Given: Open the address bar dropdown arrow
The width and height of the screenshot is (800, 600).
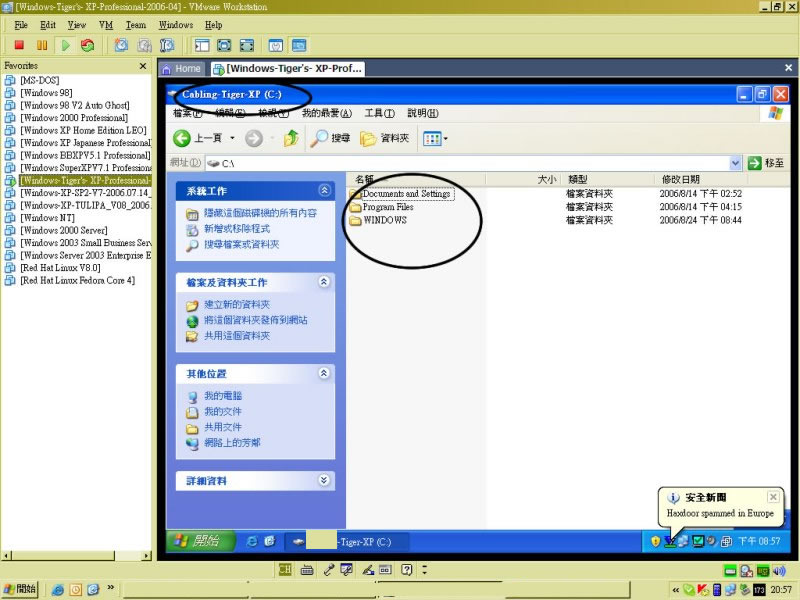Looking at the screenshot, I should [735, 163].
